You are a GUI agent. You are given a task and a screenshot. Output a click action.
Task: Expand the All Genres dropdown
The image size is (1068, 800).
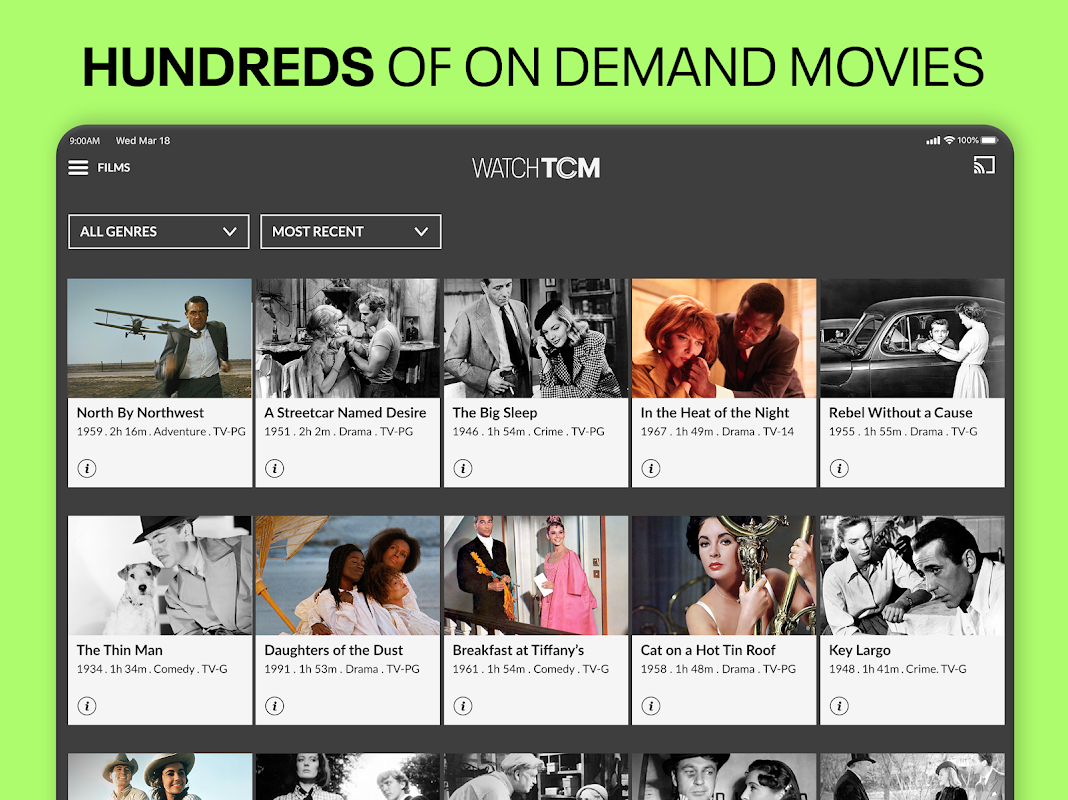tap(159, 231)
